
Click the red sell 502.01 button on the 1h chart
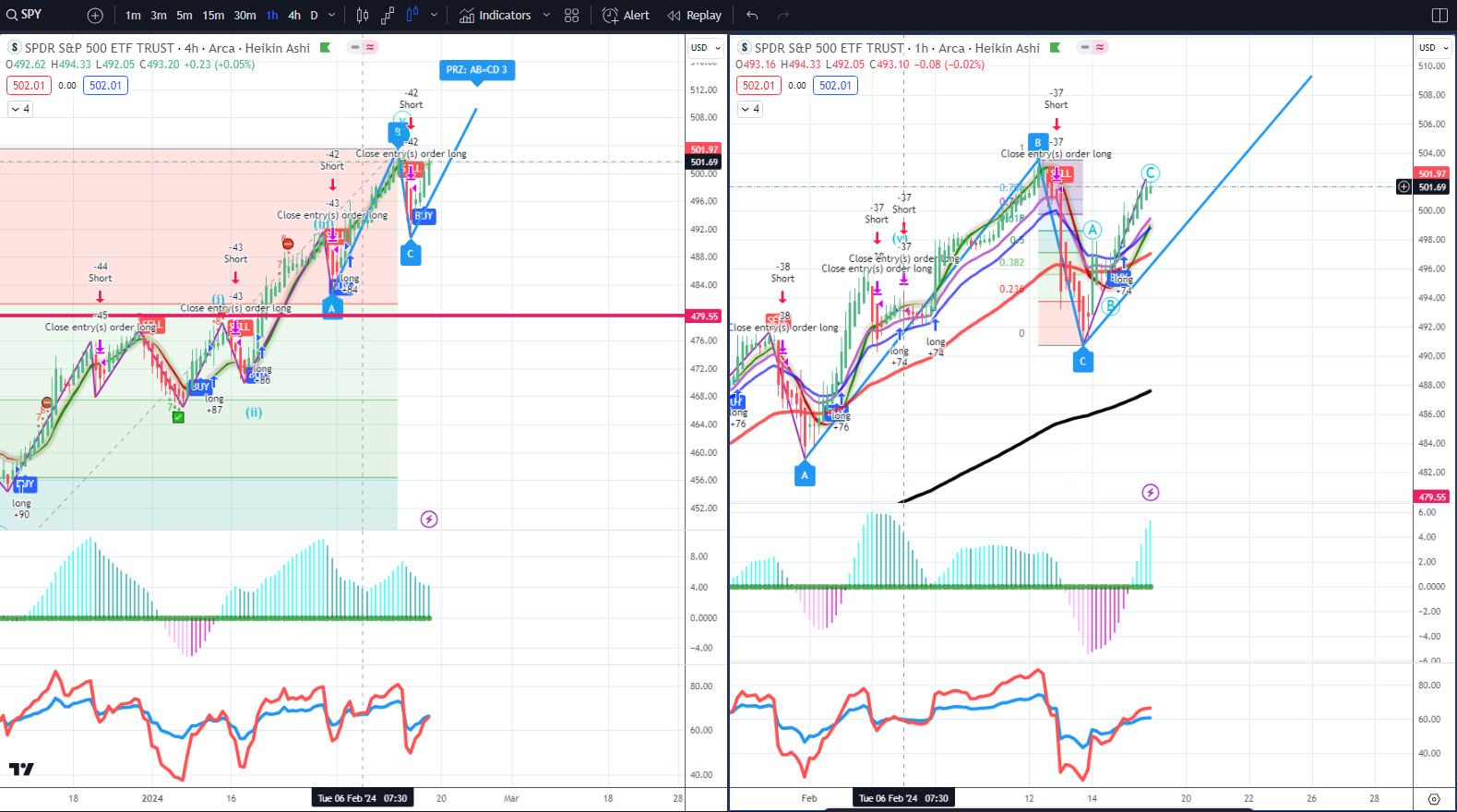click(x=758, y=85)
